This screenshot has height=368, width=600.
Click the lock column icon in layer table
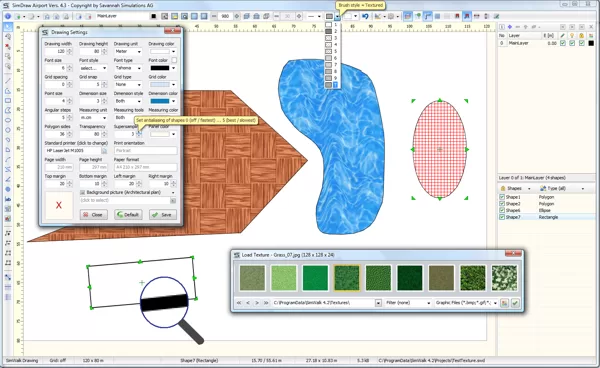coord(582,36)
